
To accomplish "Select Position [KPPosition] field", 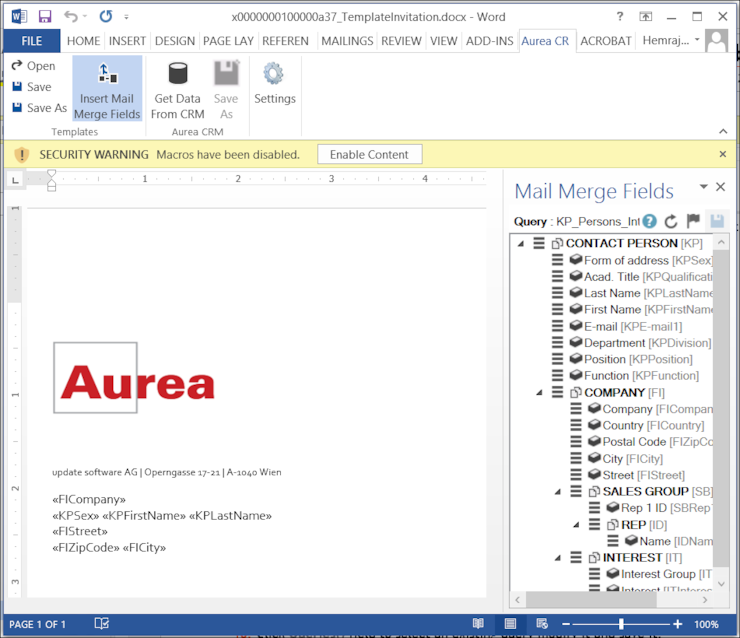I will click(x=638, y=360).
